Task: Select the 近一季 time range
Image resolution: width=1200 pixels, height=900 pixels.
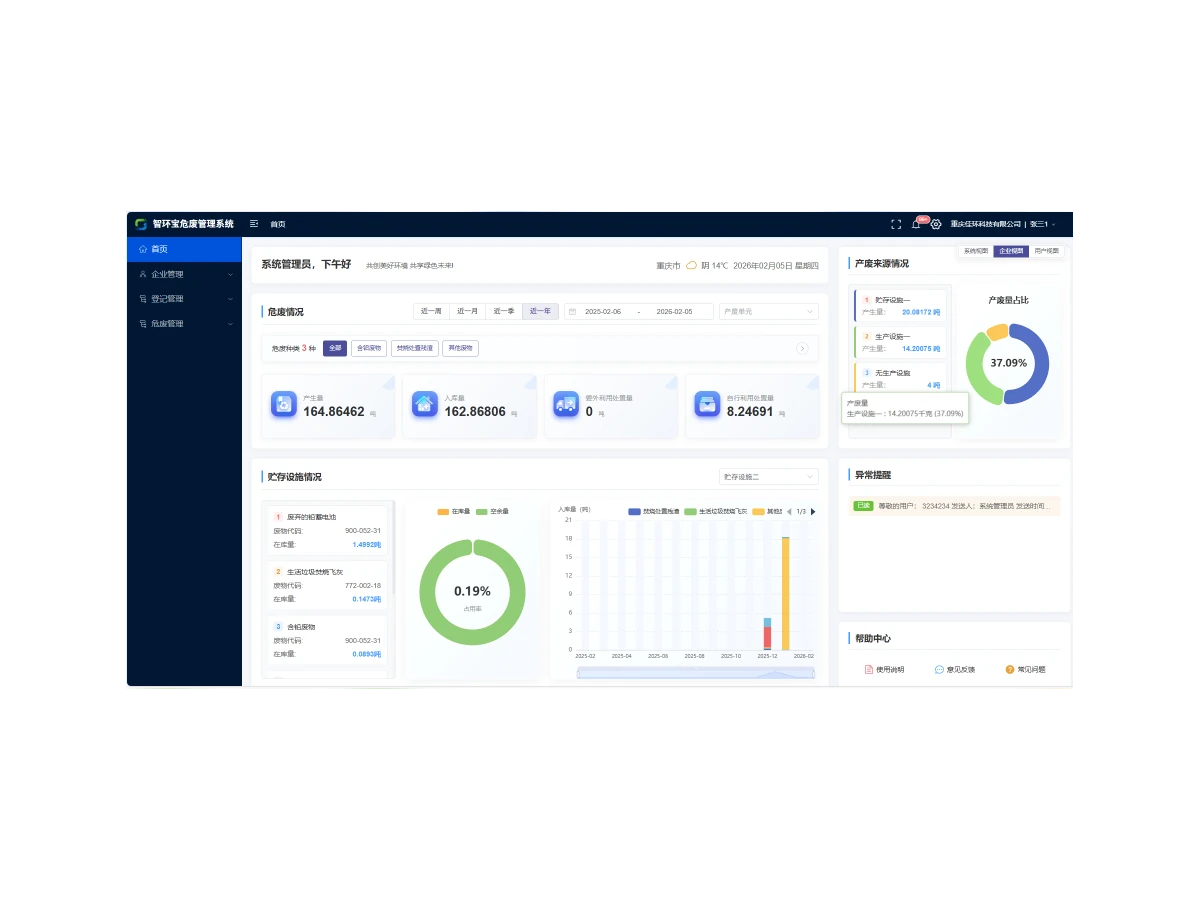Action: click(504, 311)
